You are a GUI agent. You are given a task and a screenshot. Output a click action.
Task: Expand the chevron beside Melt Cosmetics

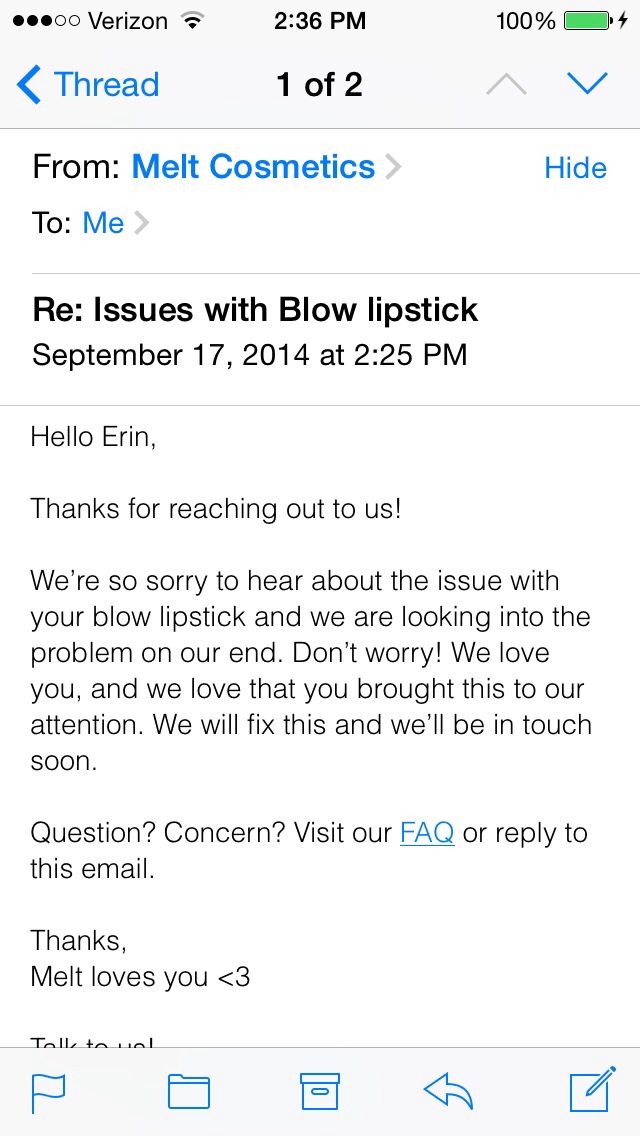click(x=392, y=168)
